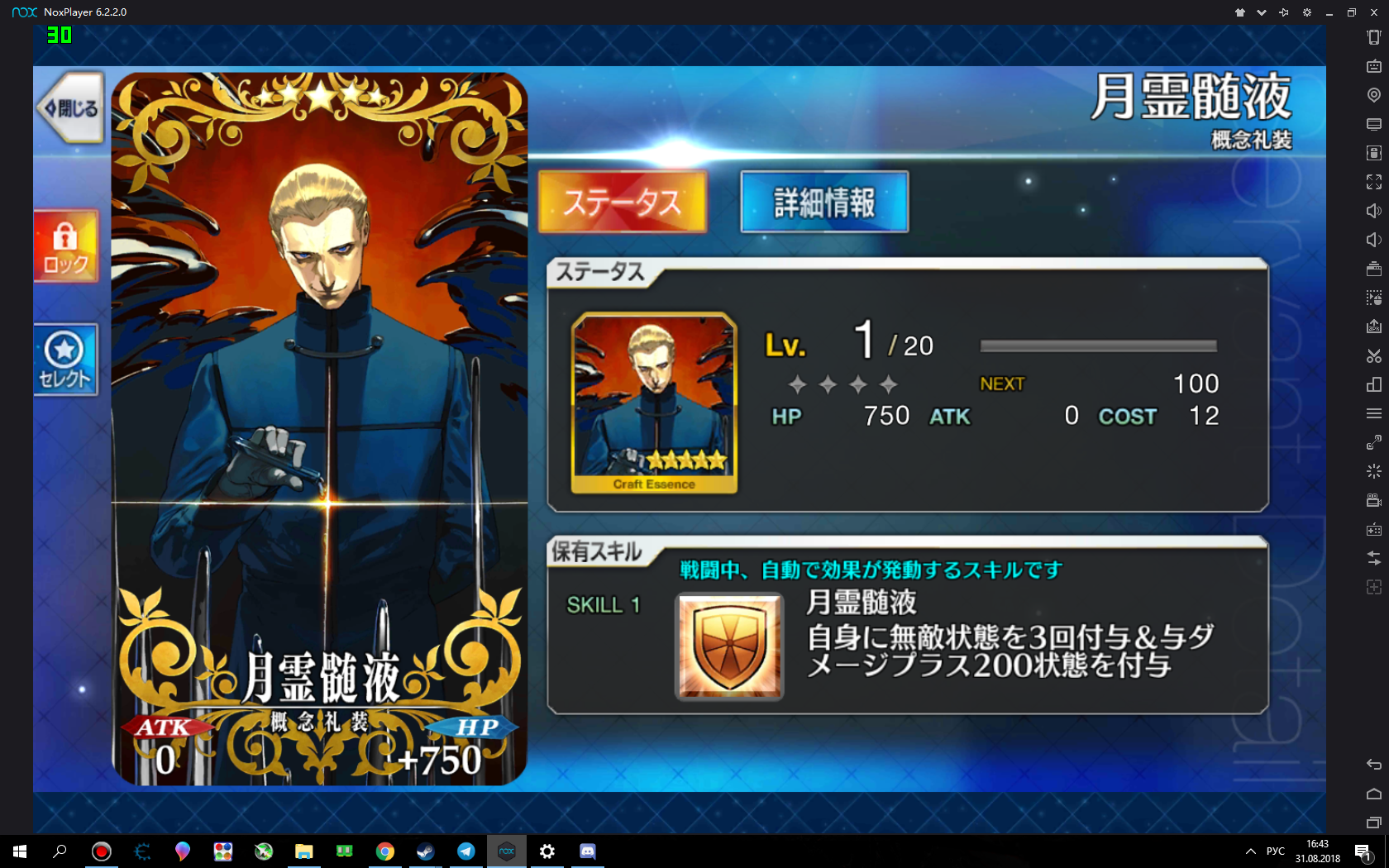Open the 詳細情報 tab
The image size is (1389, 868).
[824, 203]
